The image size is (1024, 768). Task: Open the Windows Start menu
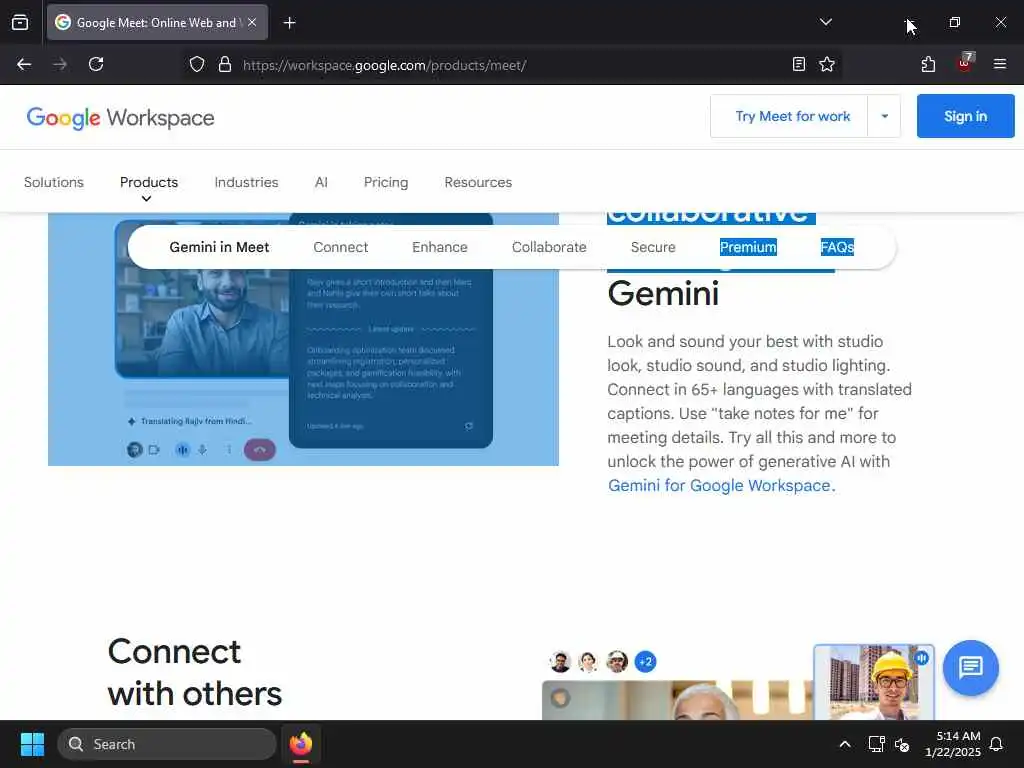pos(32,744)
